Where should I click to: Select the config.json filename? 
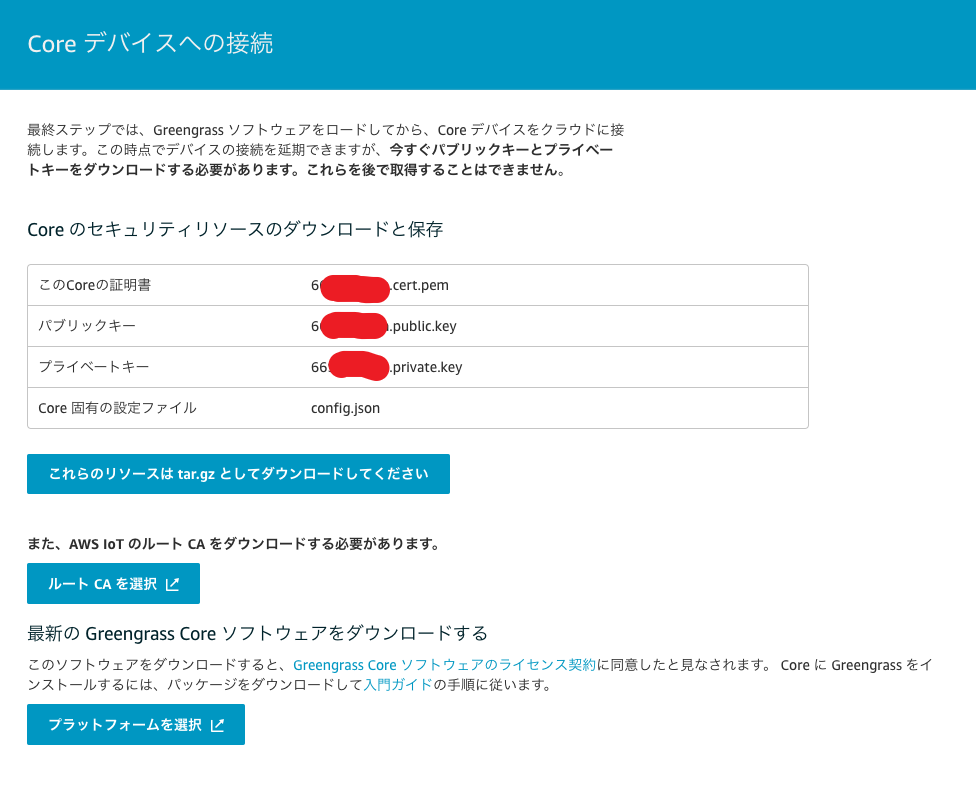(x=345, y=408)
